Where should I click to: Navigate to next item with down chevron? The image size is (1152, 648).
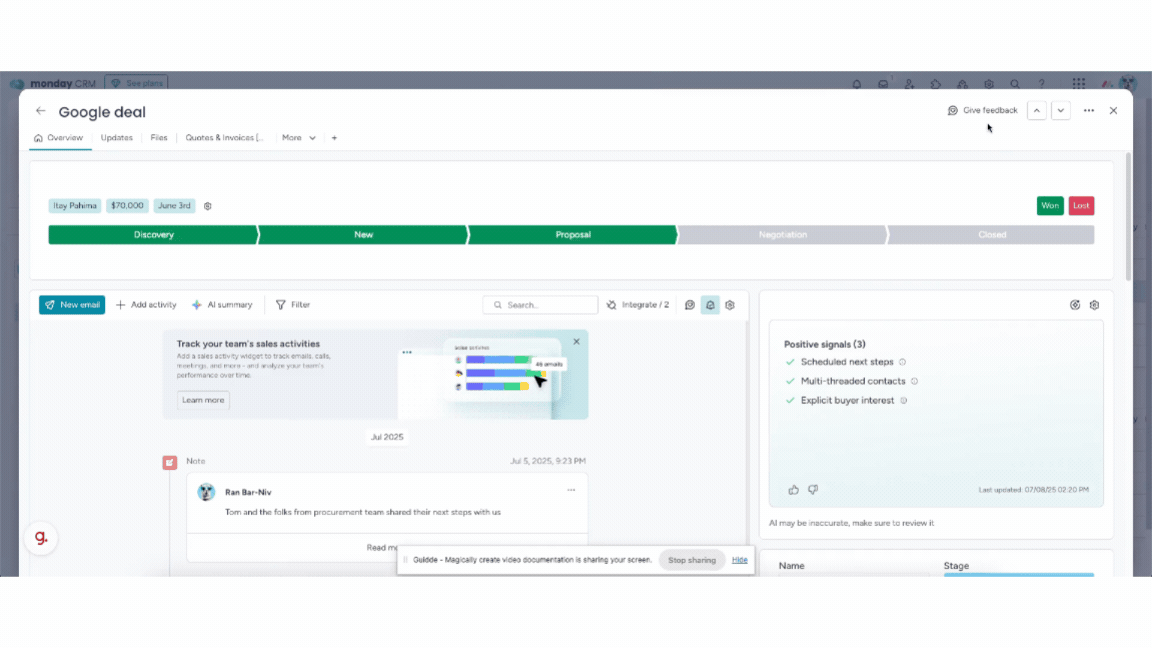(1061, 110)
